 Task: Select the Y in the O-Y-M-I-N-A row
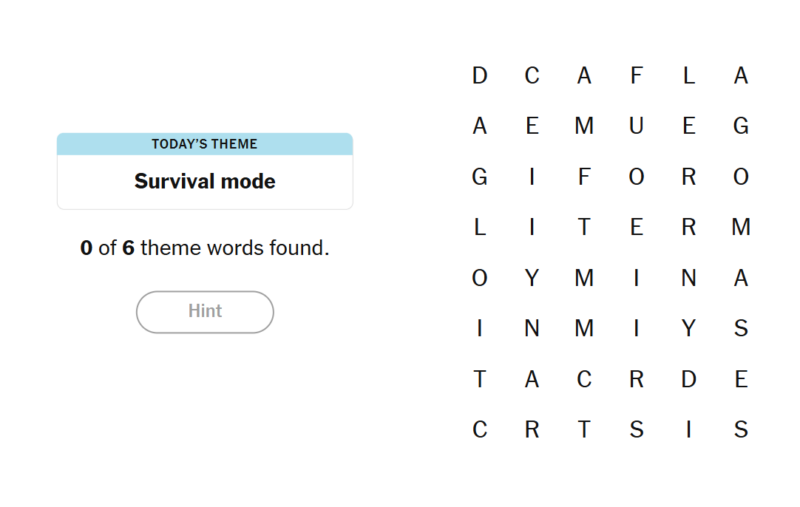(x=532, y=278)
